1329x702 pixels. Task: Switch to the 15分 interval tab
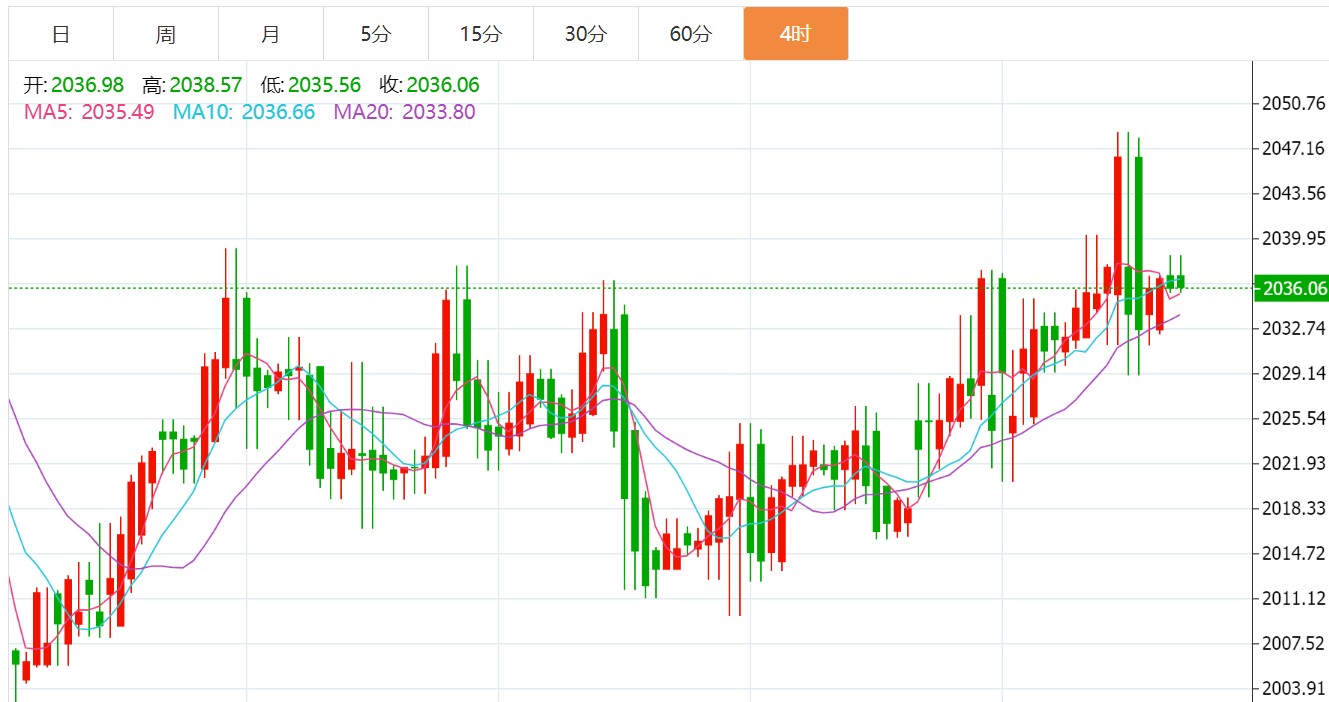pyautogui.click(x=481, y=34)
